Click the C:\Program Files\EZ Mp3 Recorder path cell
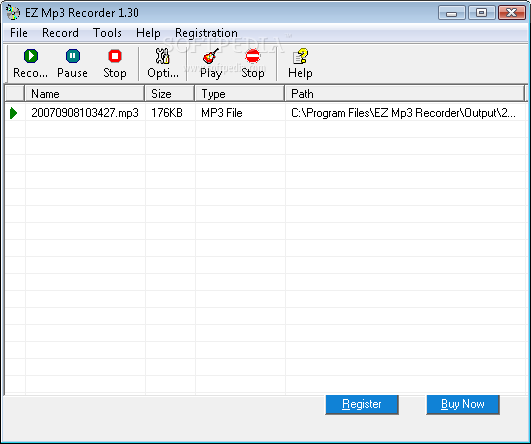 pos(403,113)
